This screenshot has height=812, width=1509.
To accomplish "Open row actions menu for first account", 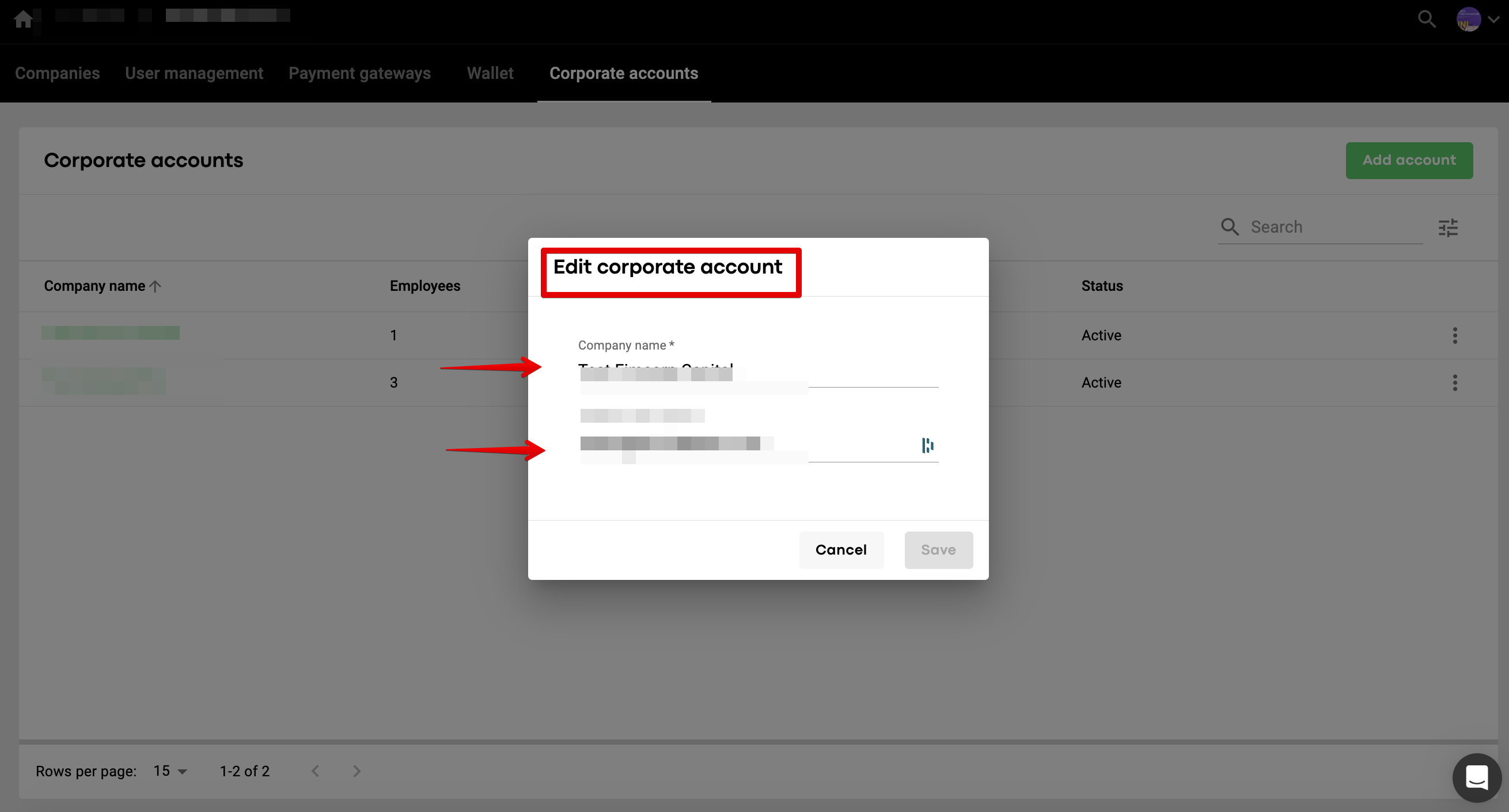I will point(1454,336).
